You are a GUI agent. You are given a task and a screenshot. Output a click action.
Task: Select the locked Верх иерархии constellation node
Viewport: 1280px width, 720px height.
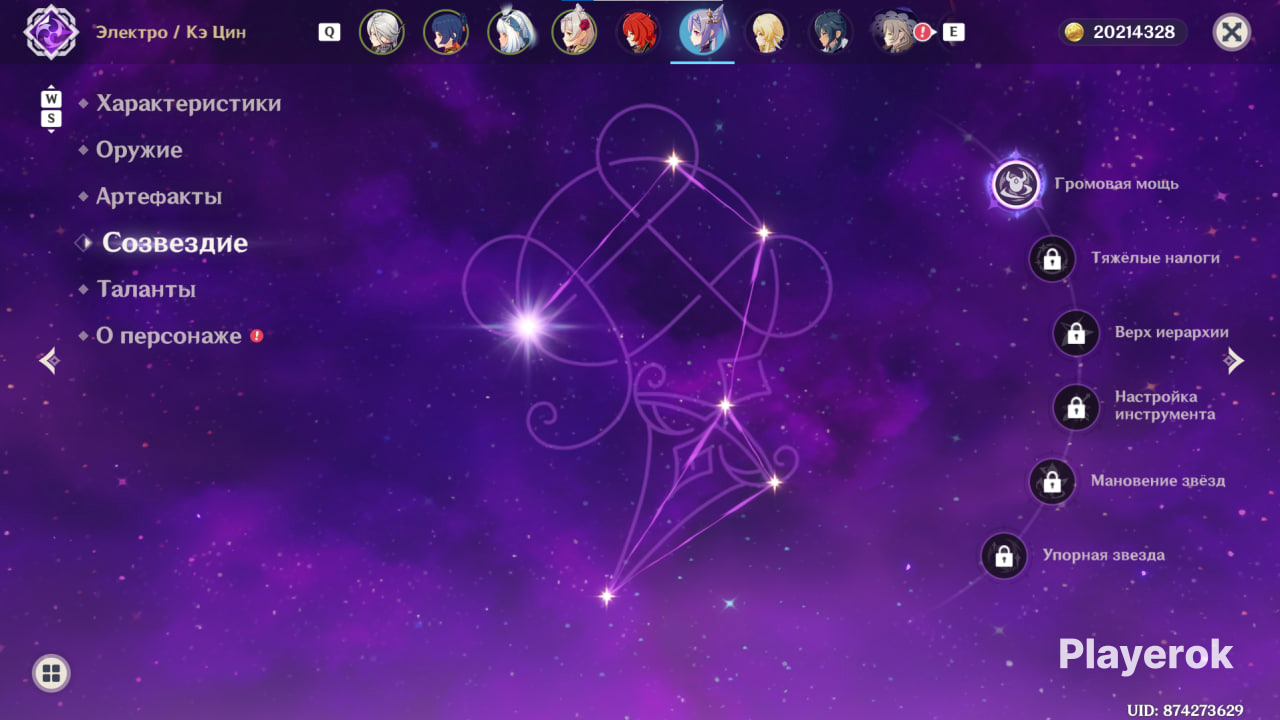(1076, 333)
